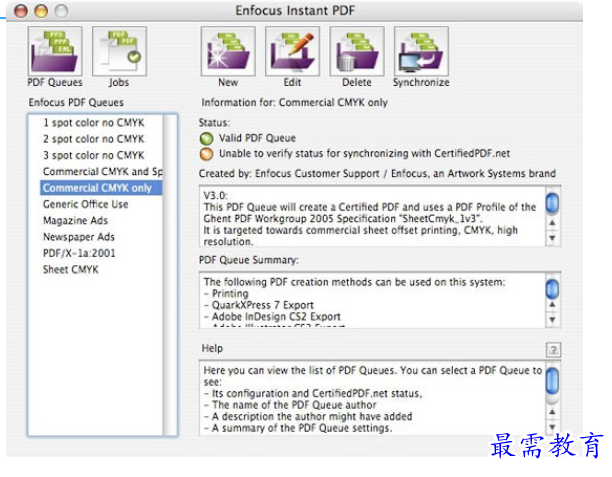Viewport: 612px width, 477px height.
Task: Click Help box scrollbar down arrow
Action: click(552, 427)
